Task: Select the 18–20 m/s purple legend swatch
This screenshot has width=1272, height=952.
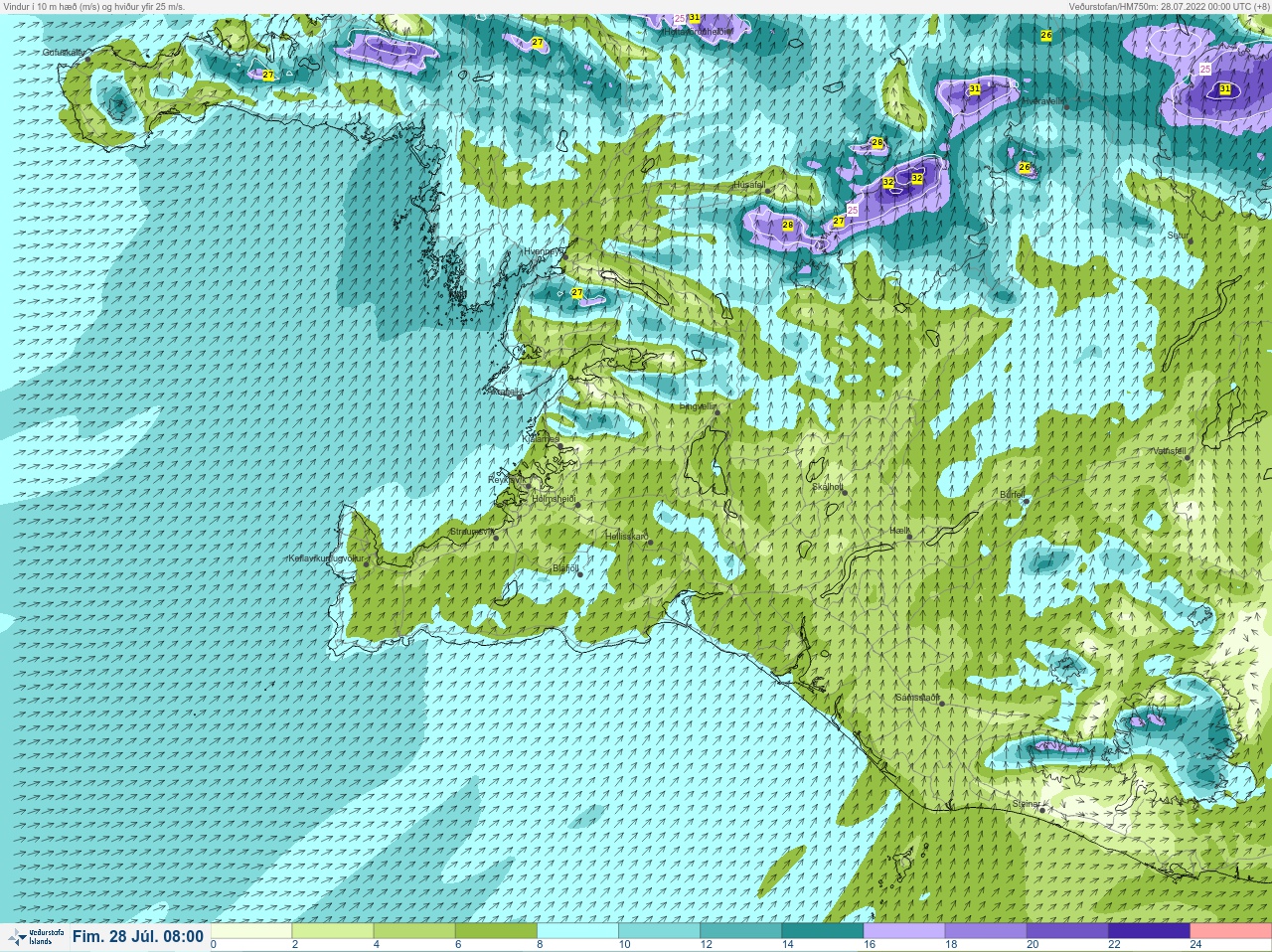Action: point(985,931)
